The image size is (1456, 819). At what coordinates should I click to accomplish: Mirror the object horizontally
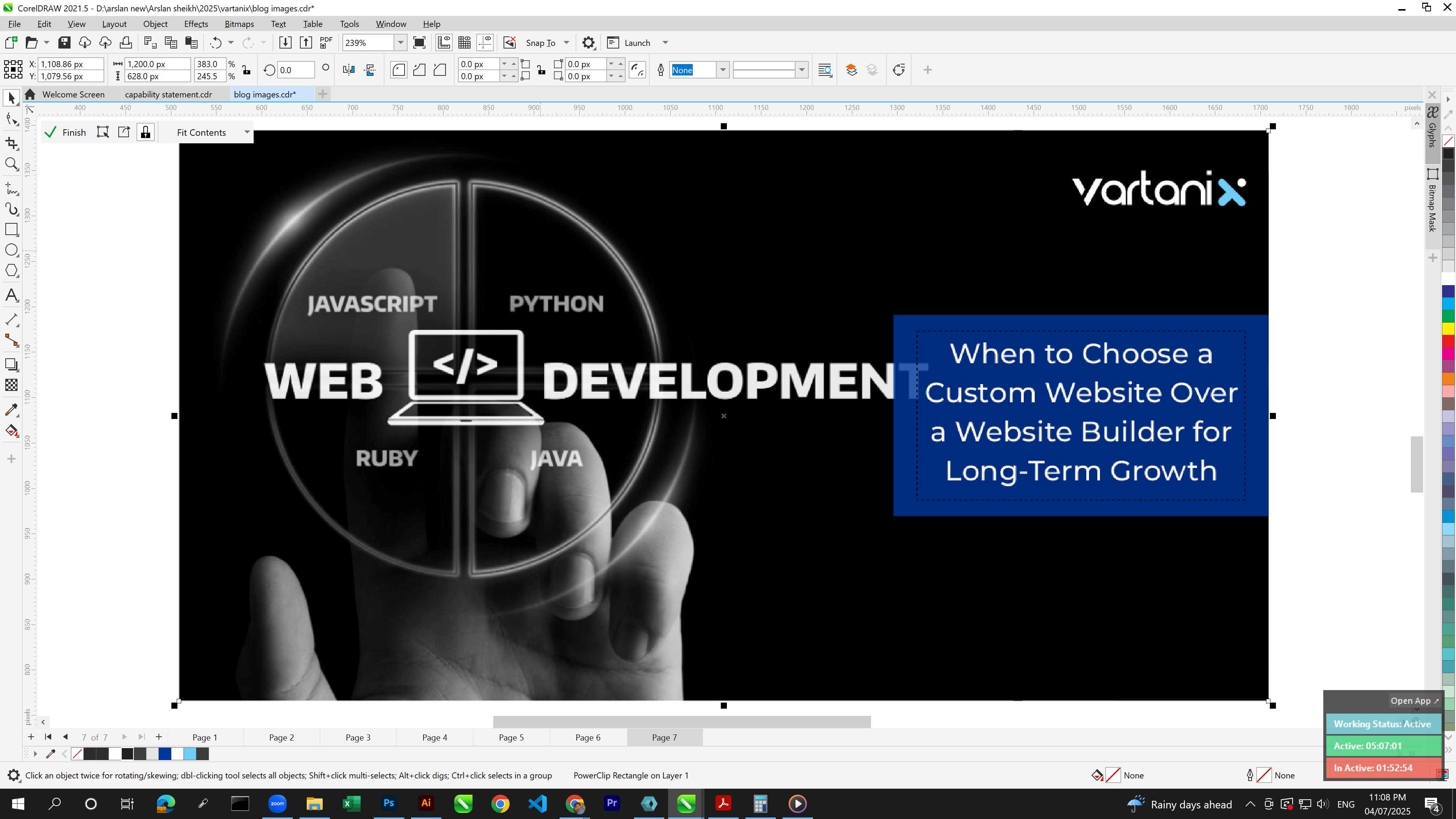click(349, 70)
